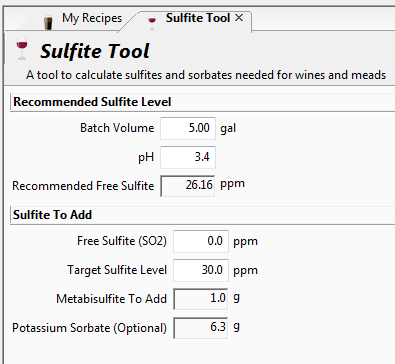Click the Sulfite Tool page title
The image size is (395, 364).
point(95,51)
